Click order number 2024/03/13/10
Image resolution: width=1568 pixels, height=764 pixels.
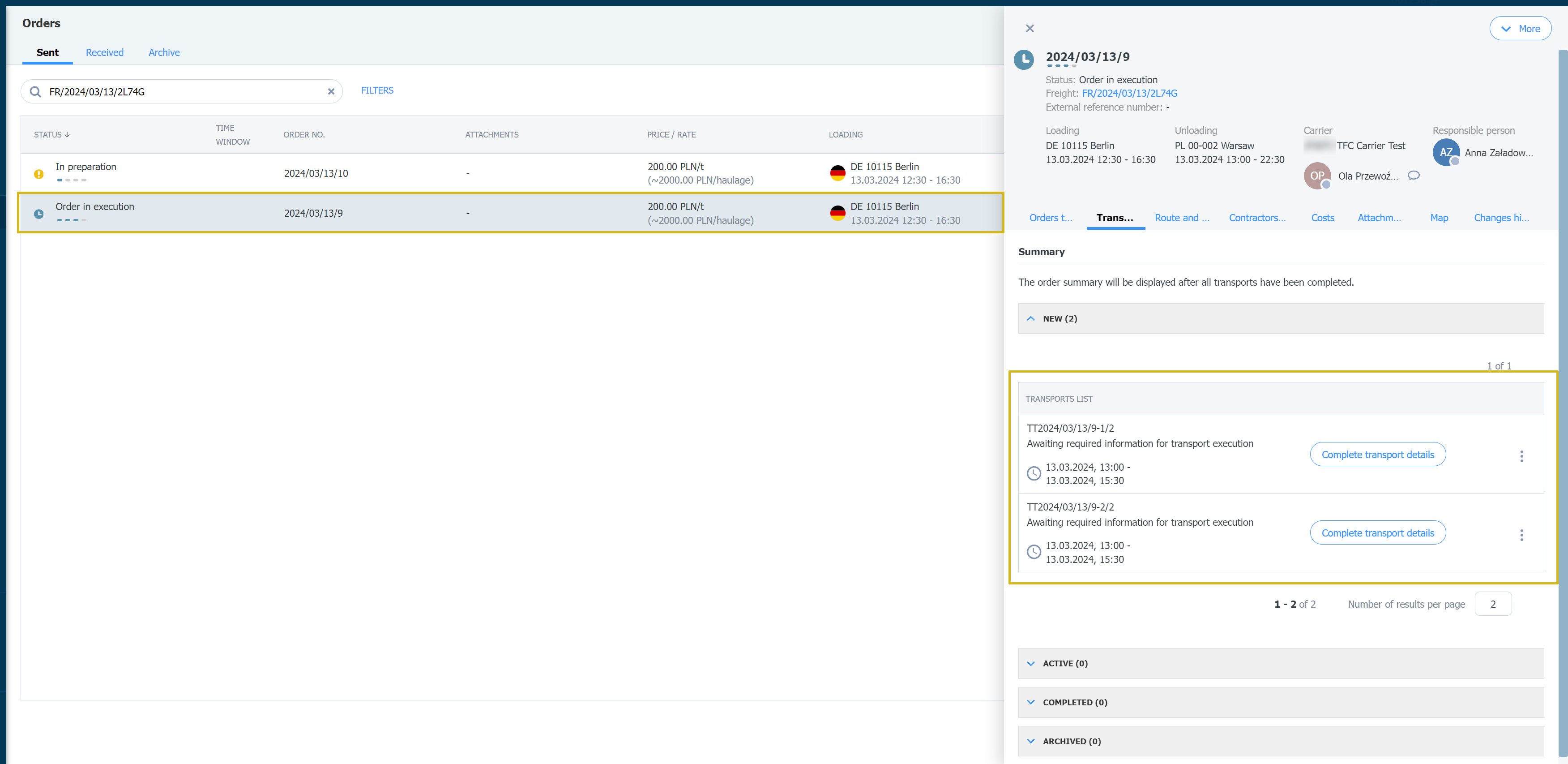[x=316, y=173]
